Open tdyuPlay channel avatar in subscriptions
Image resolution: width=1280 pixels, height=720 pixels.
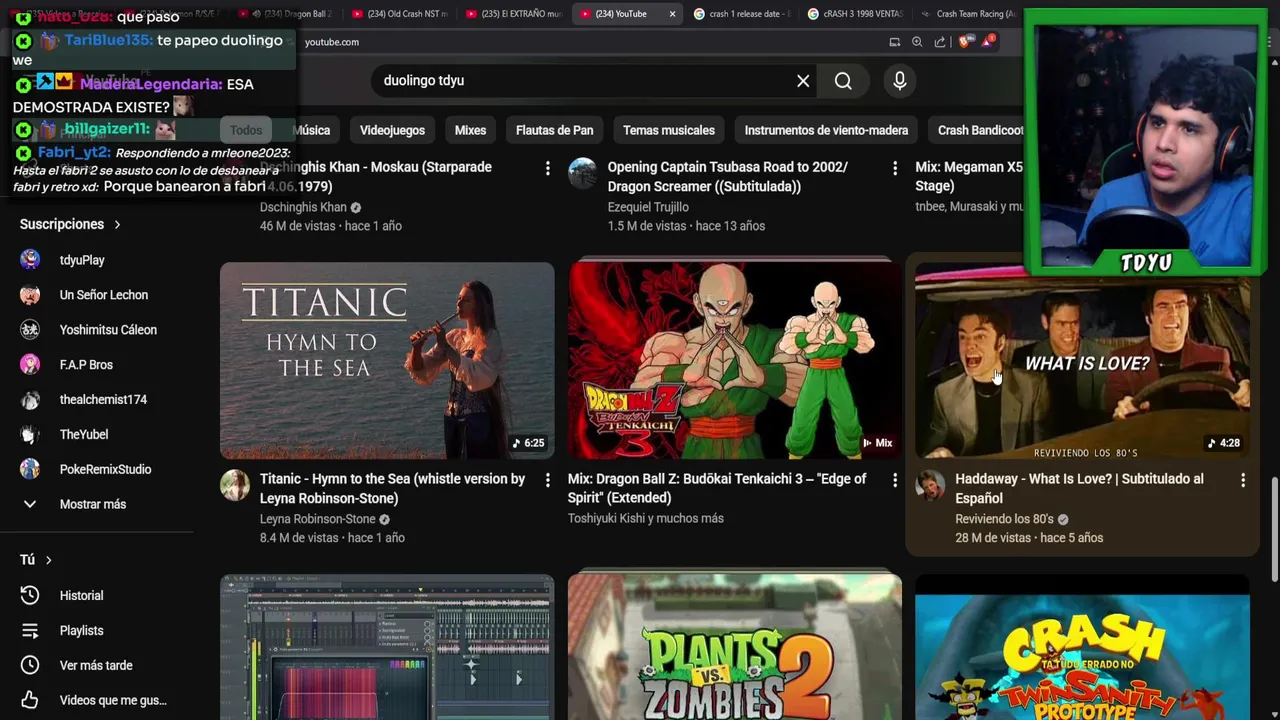pyautogui.click(x=30, y=260)
